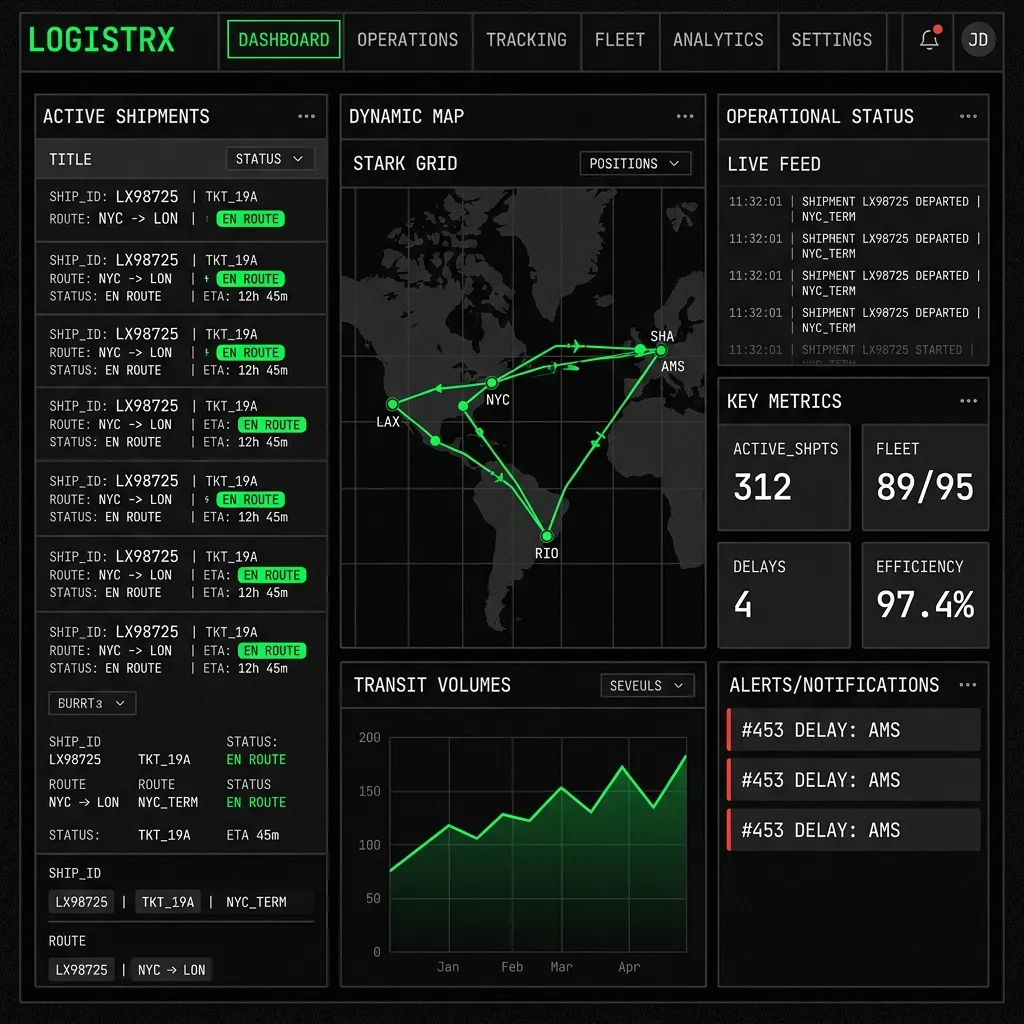Open the Efficiency 97.4% metric card
Screen dimensions: 1024x1024
[x=925, y=595]
